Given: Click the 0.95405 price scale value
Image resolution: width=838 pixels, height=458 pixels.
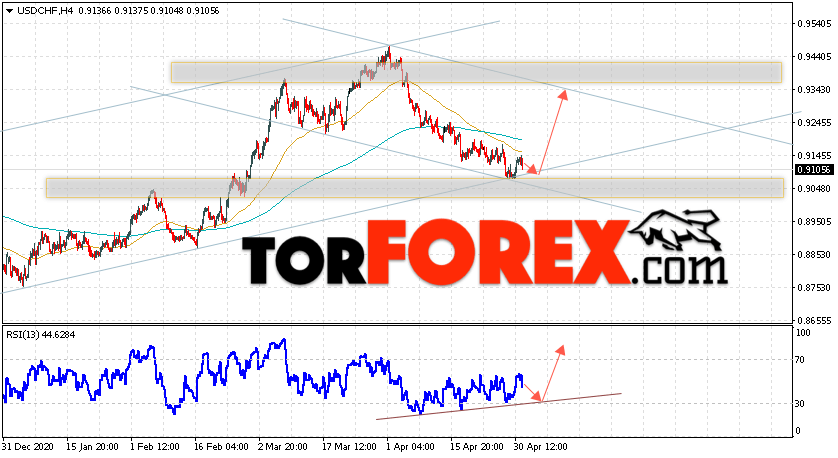Looking at the screenshot, I should click(814, 24).
